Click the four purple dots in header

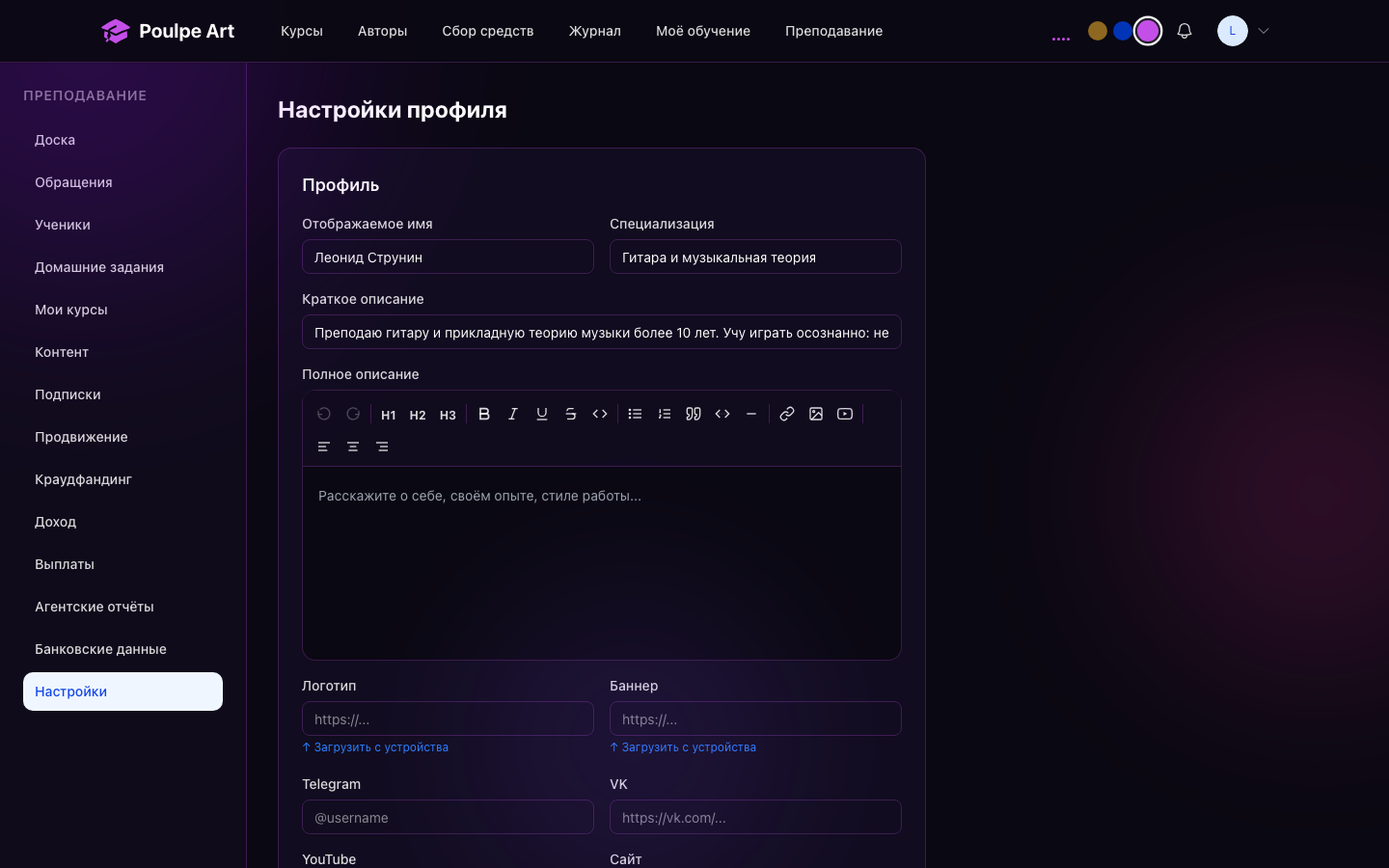1061,39
